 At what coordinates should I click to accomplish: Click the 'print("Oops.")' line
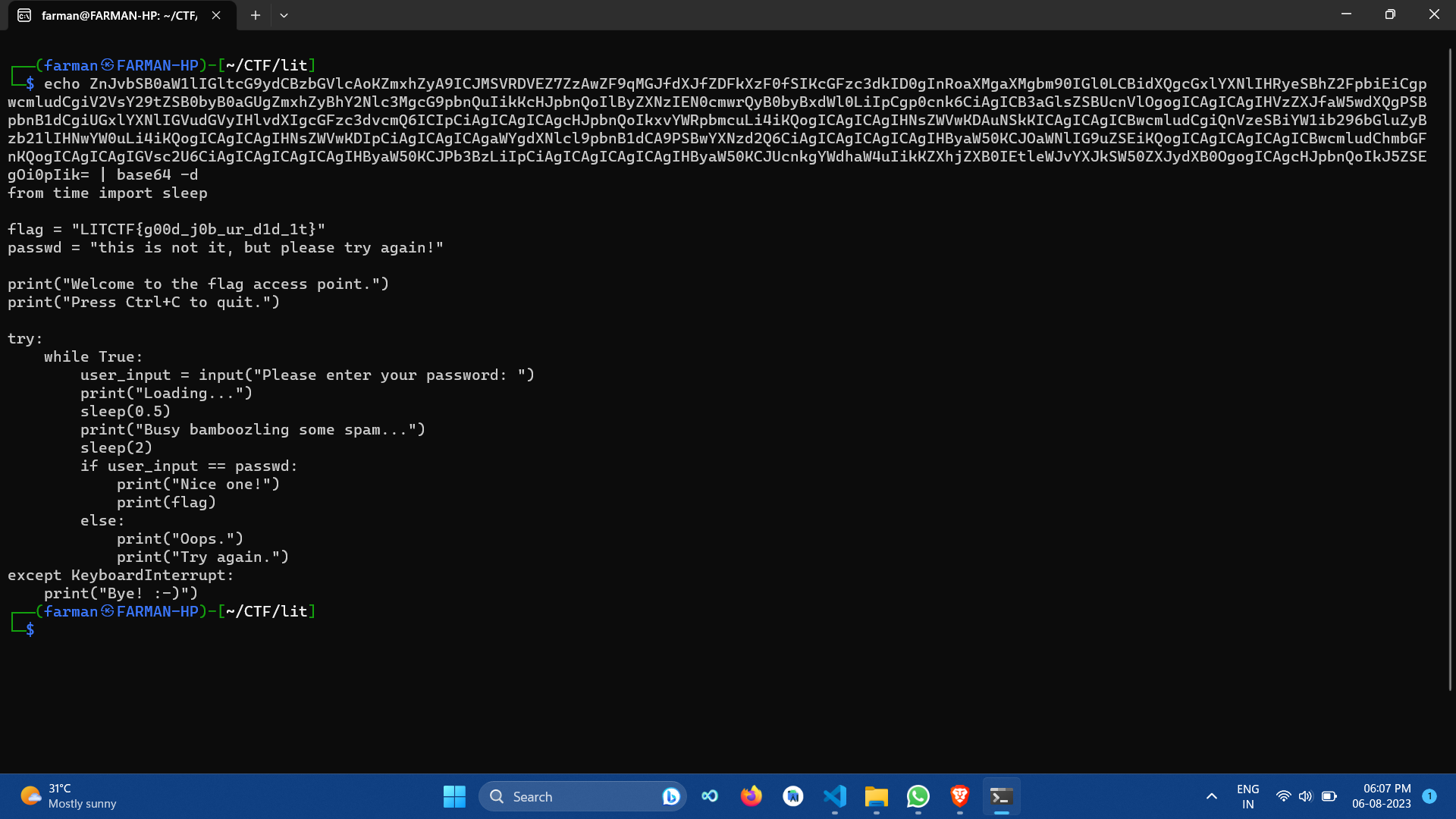(180, 538)
